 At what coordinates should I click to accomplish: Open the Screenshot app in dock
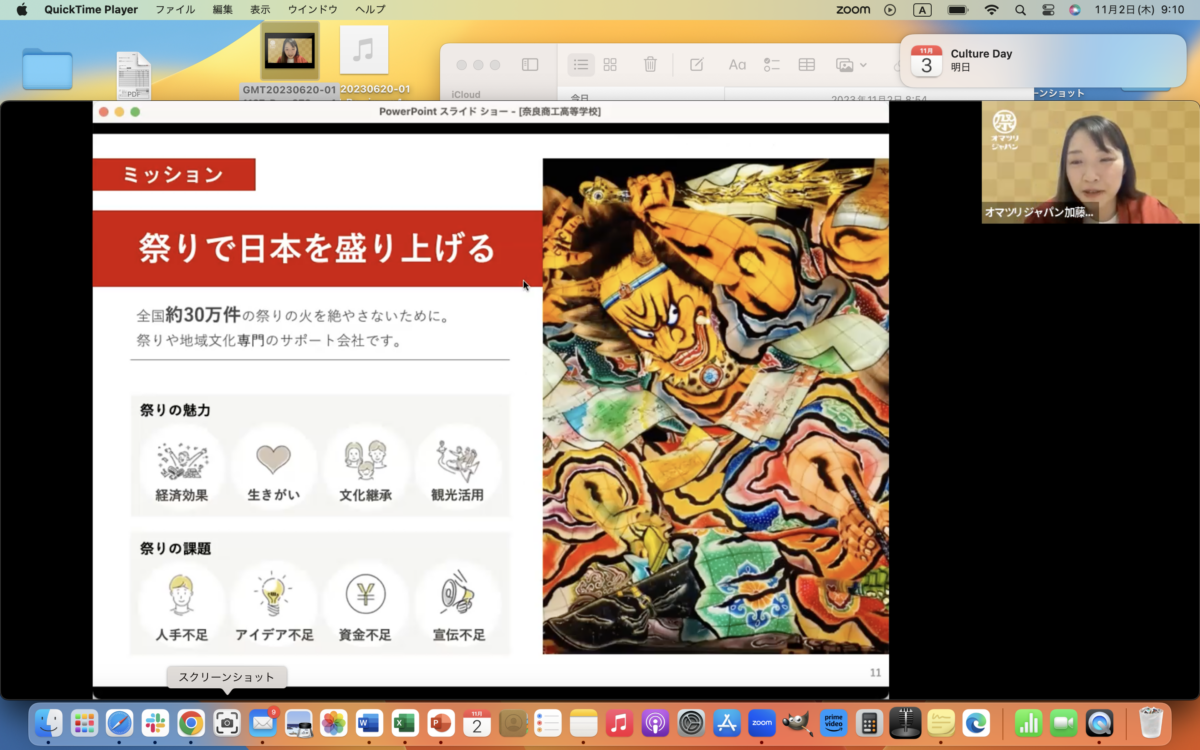pos(227,722)
